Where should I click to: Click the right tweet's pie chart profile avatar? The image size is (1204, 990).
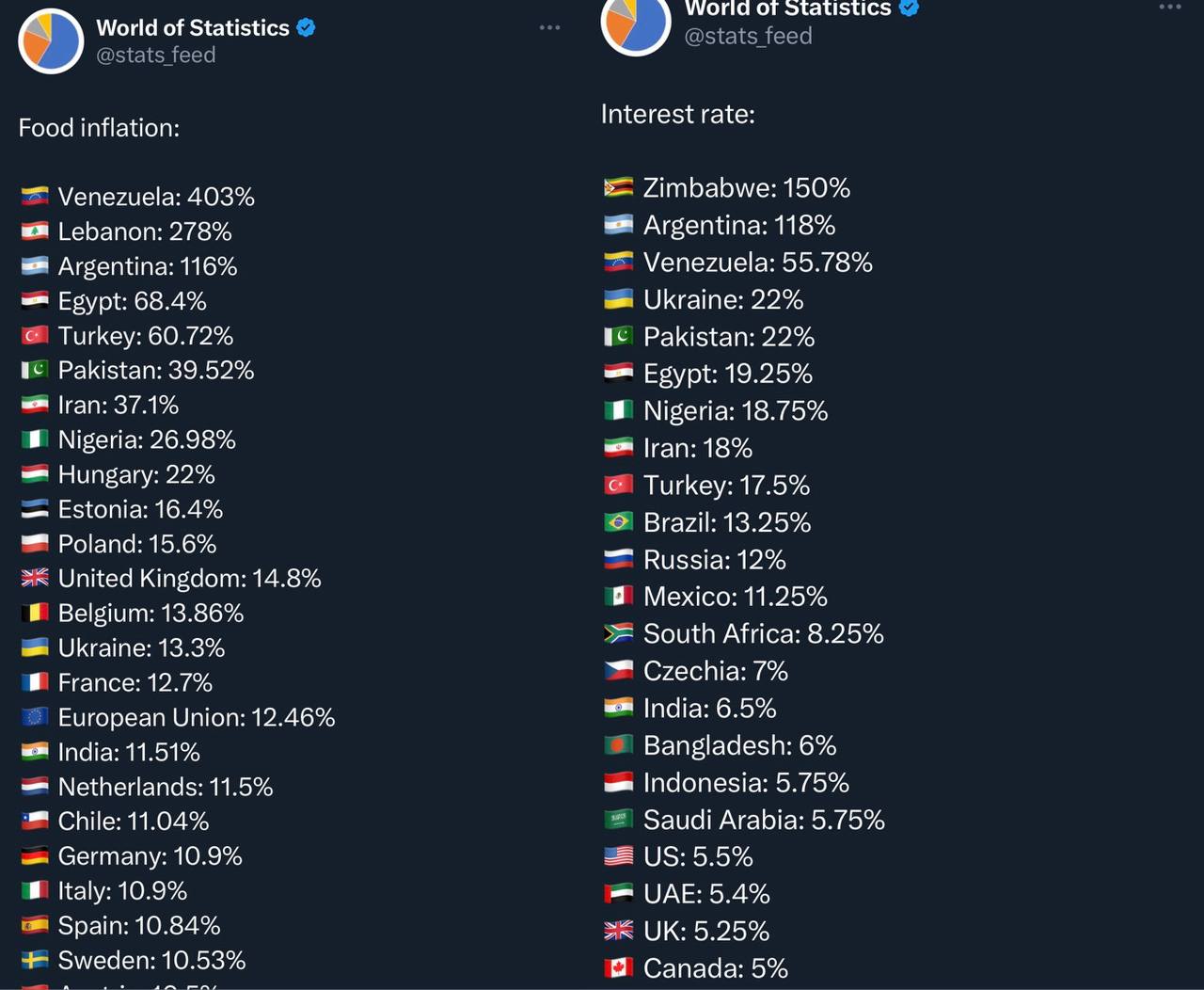(x=636, y=23)
